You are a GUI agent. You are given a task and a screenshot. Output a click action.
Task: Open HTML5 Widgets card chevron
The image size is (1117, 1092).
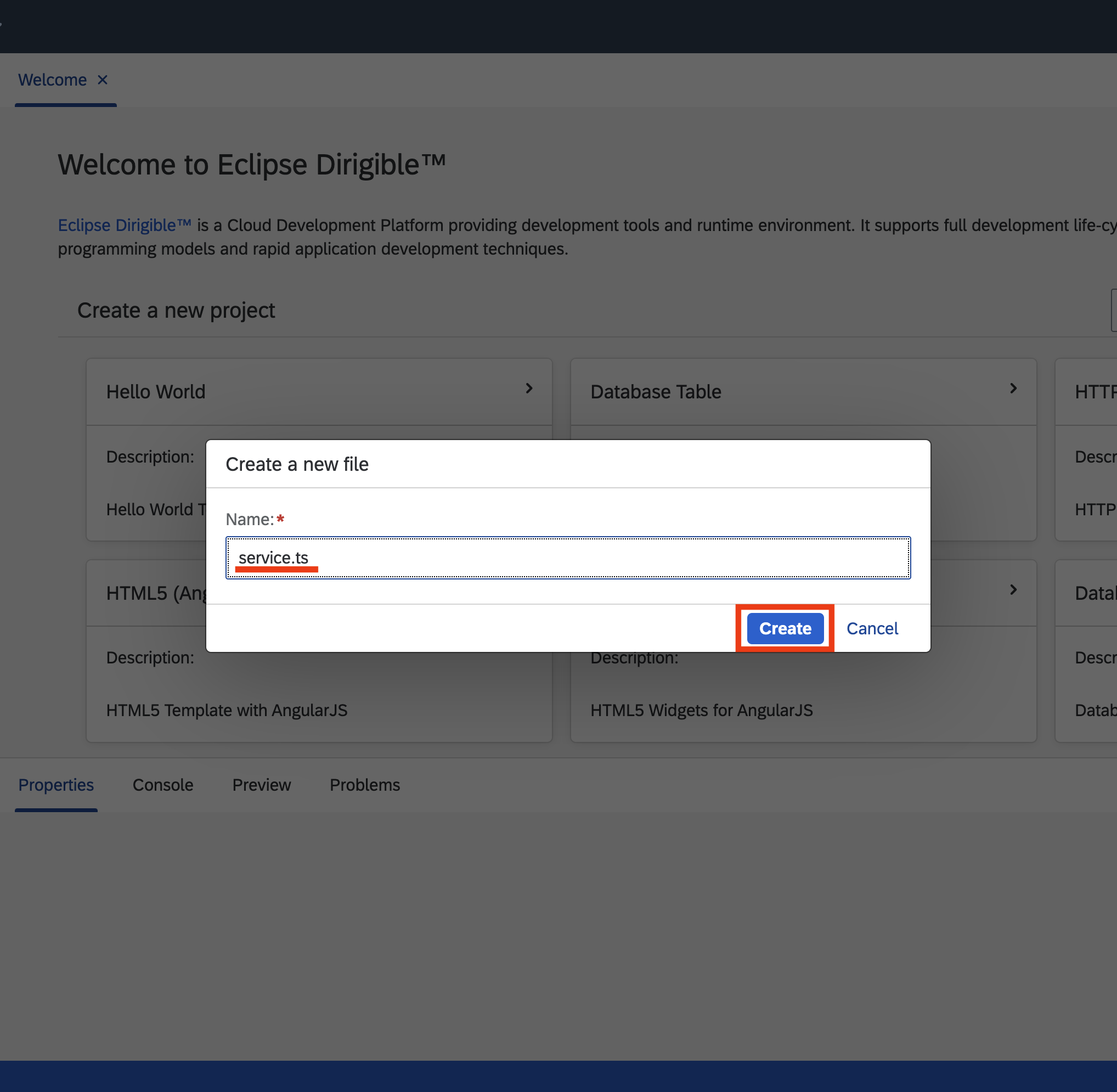pyautogui.click(x=1013, y=589)
